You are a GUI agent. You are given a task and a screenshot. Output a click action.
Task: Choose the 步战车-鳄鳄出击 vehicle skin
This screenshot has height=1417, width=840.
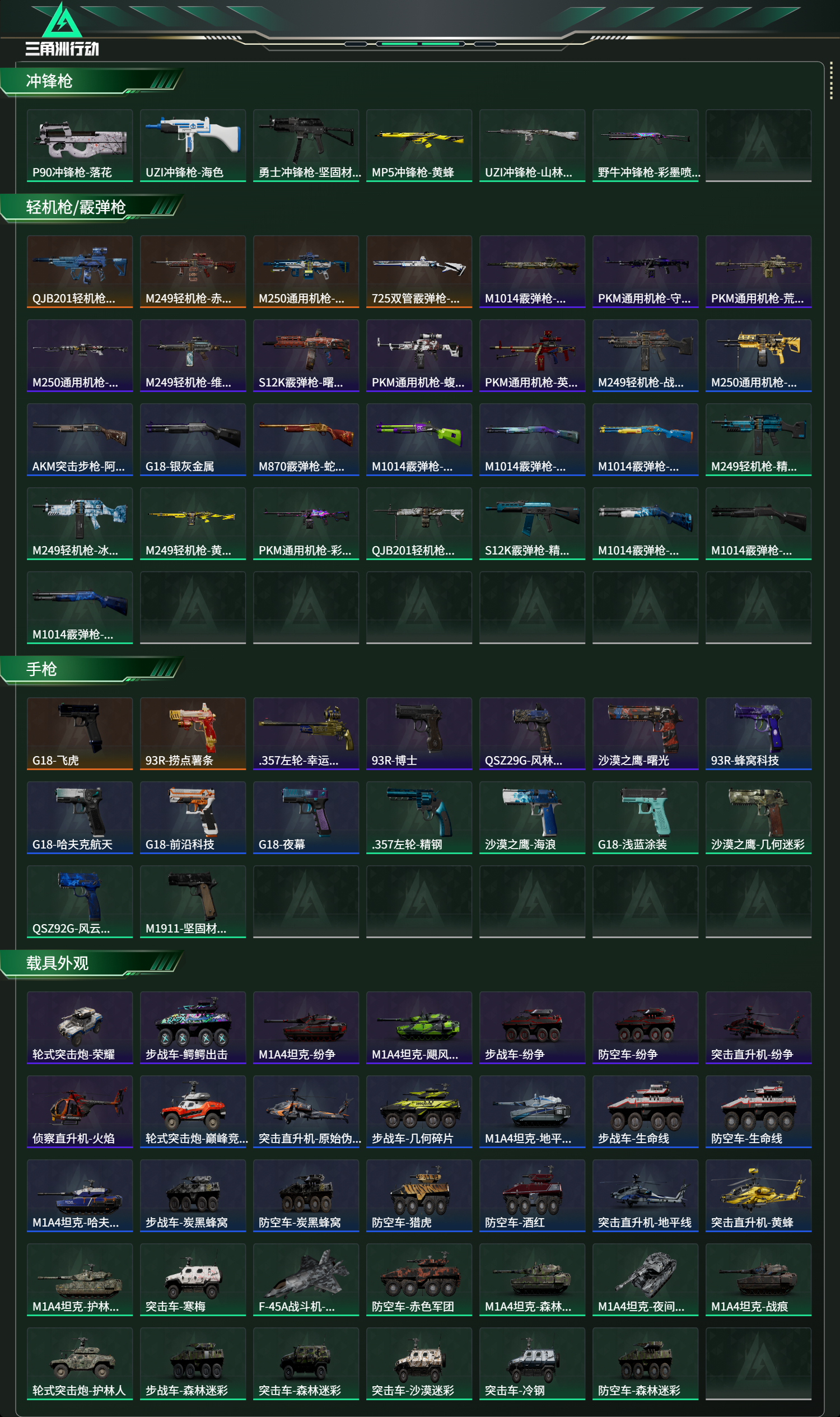[x=193, y=1028]
